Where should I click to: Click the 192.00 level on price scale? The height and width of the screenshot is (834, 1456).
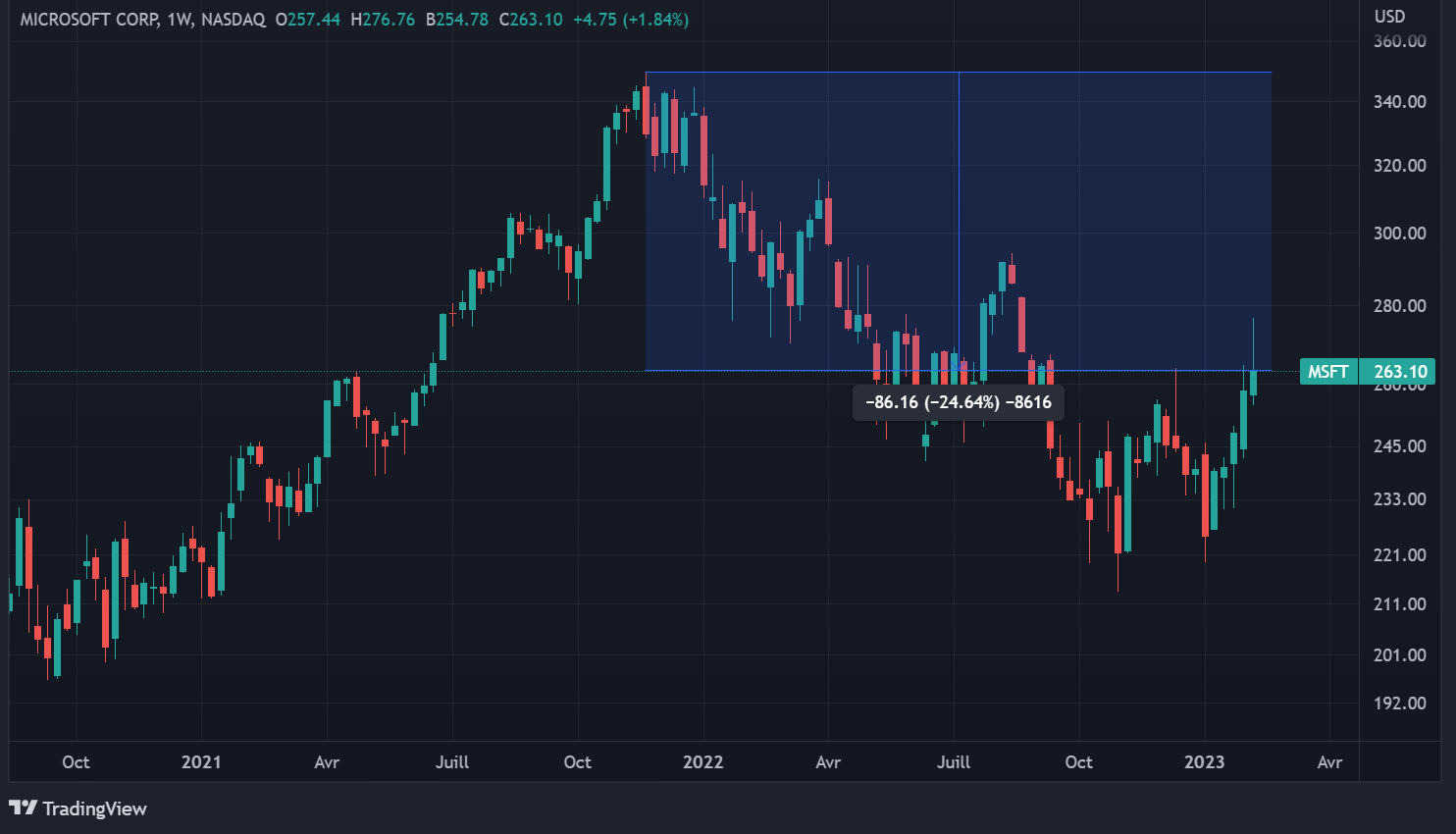click(x=1399, y=704)
